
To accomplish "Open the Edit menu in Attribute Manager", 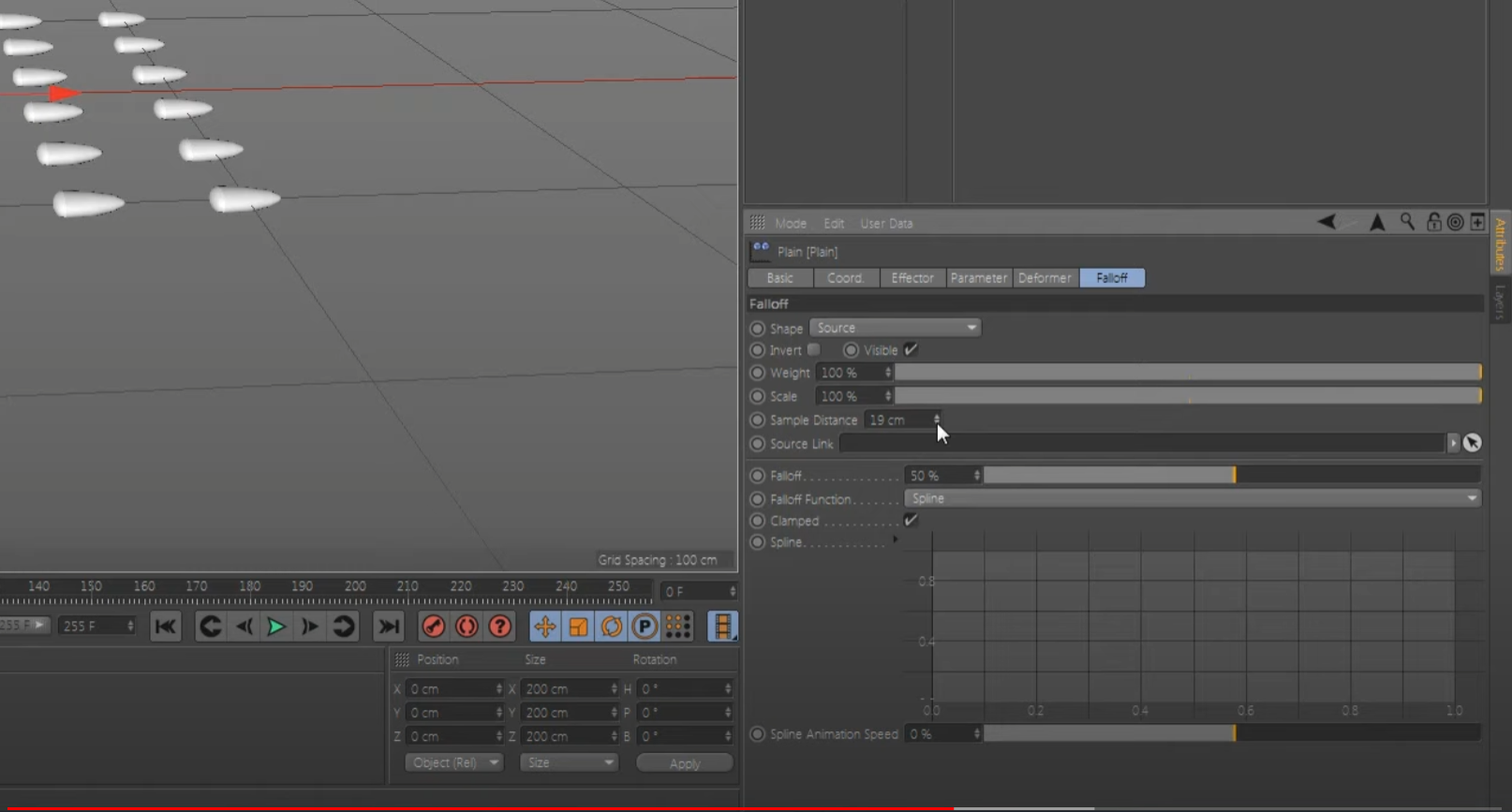I will (x=834, y=224).
